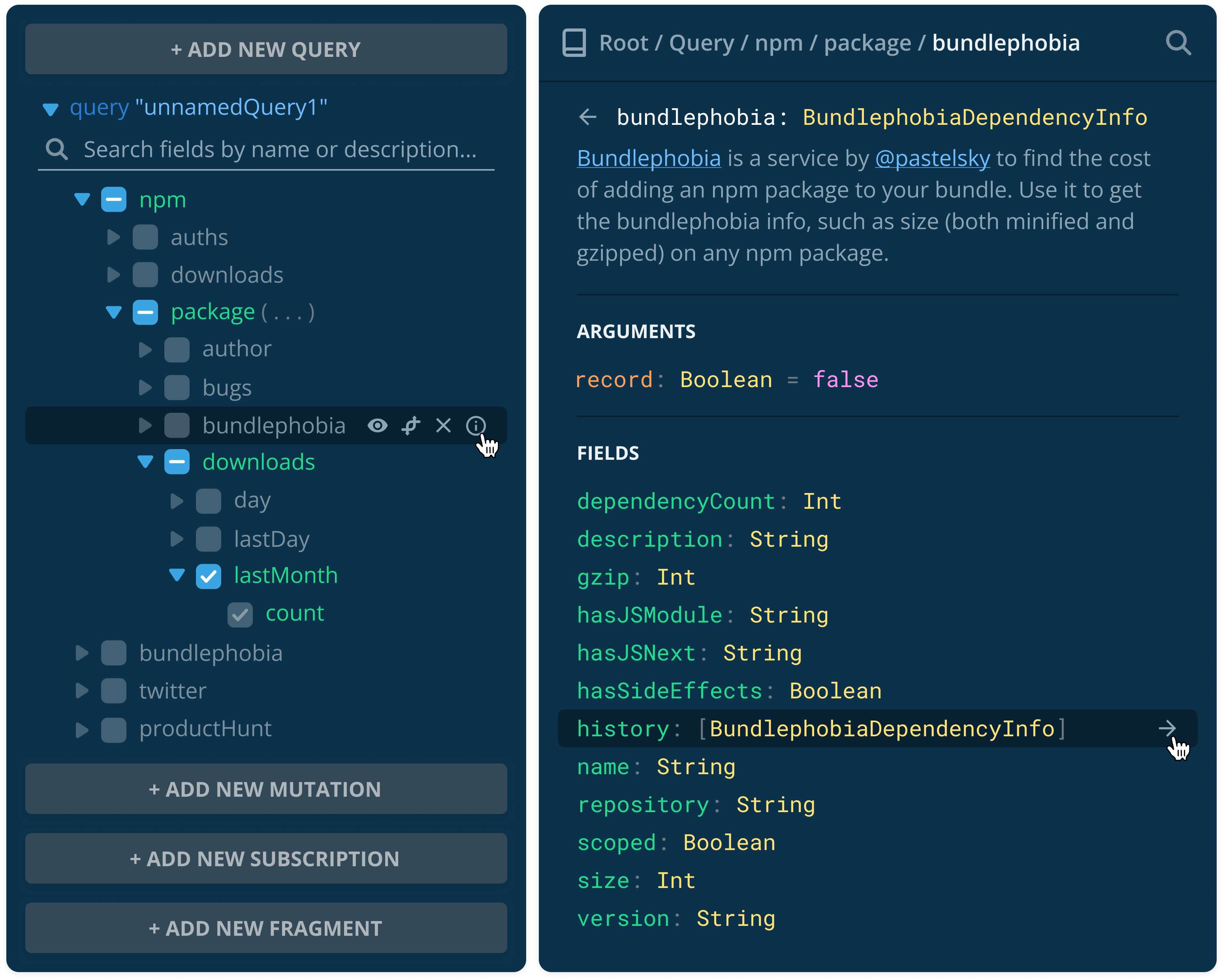Navigate to Query in breadcrumb

point(702,43)
